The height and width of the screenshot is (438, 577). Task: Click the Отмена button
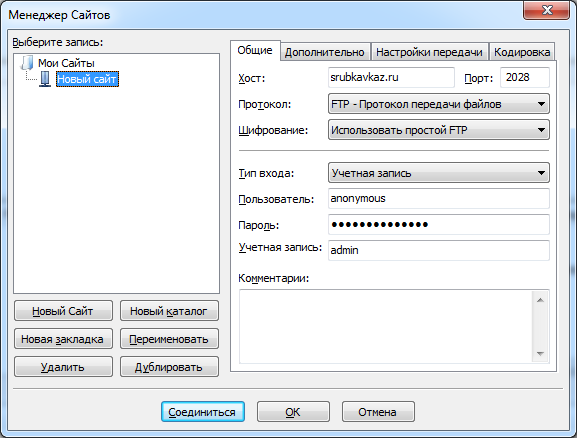[378, 412]
